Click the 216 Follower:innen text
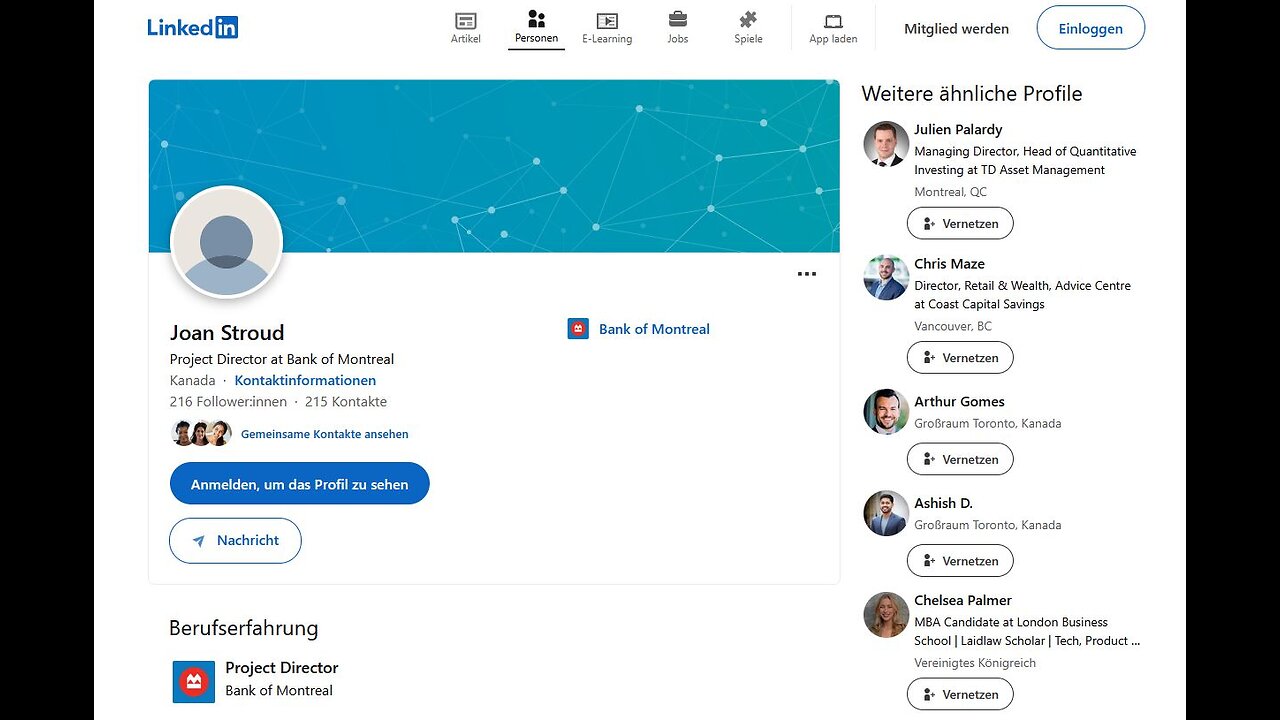Viewport: 1280px width, 720px height. click(x=228, y=401)
